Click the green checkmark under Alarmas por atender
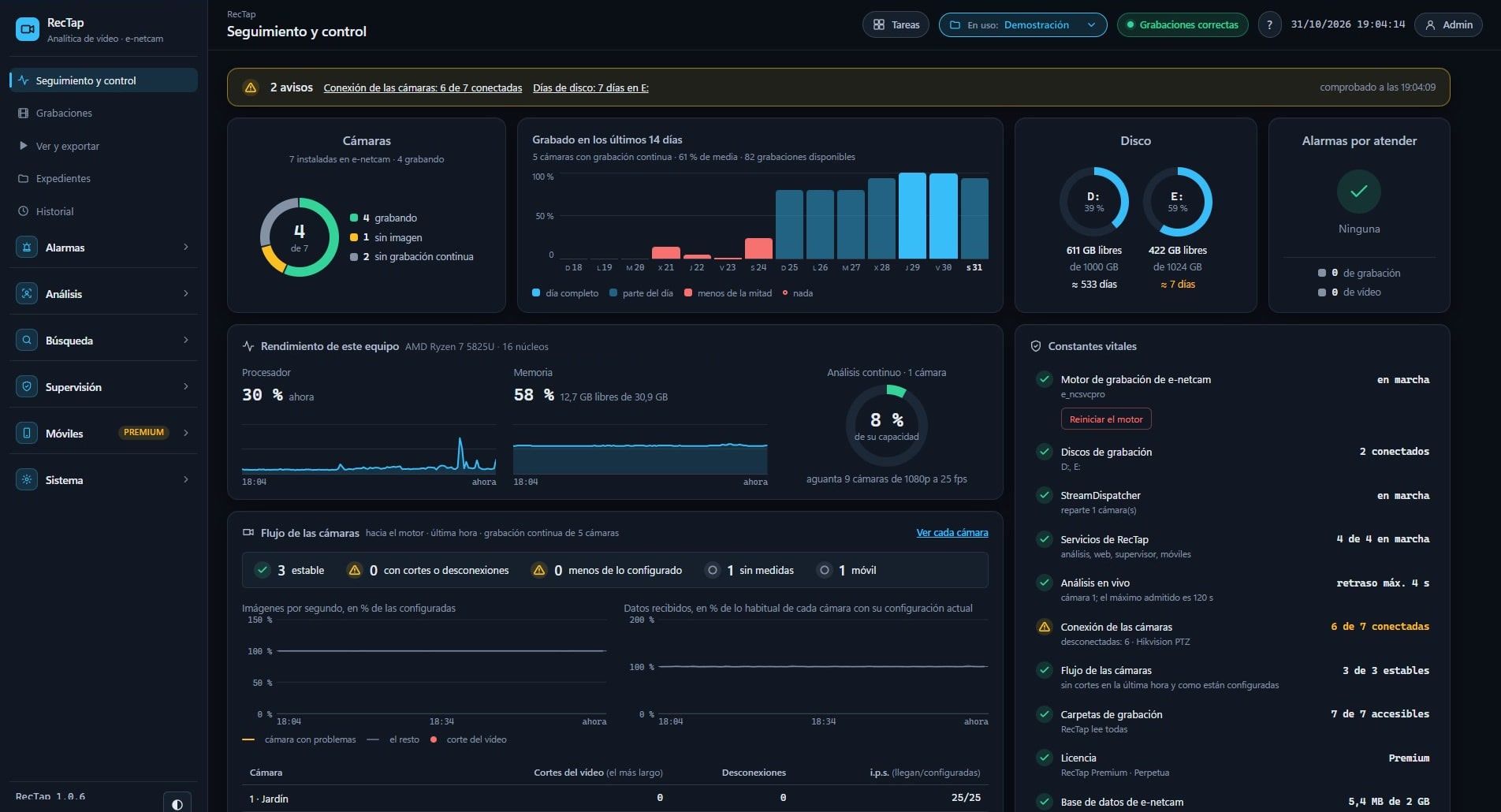Screen dimensions: 1501x812 pos(1359,192)
